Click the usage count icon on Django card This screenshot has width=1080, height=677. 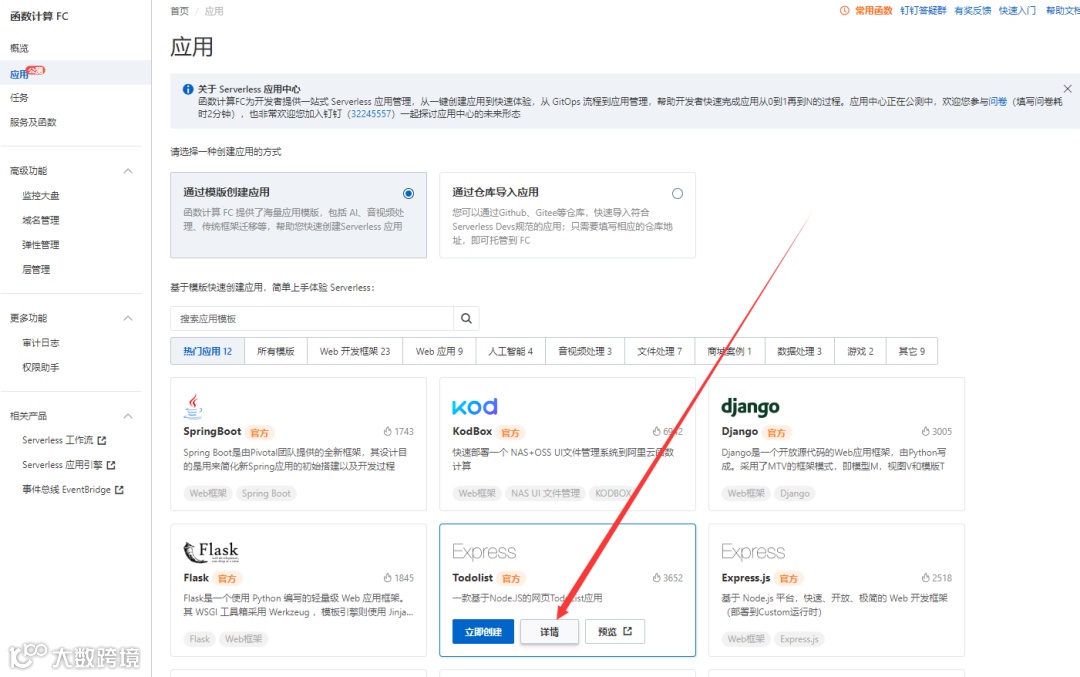926,431
